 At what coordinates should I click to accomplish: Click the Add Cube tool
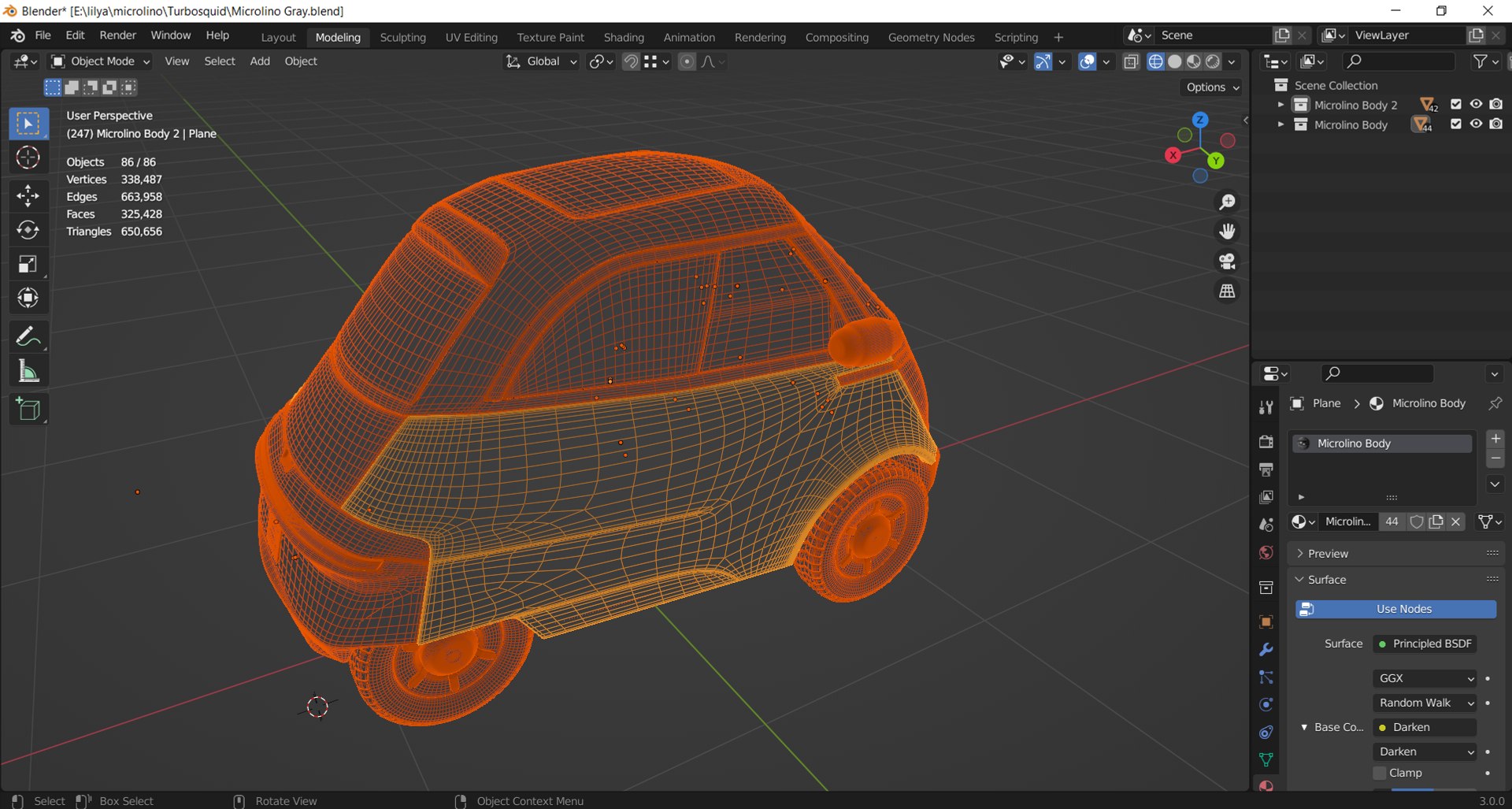point(28,410)
